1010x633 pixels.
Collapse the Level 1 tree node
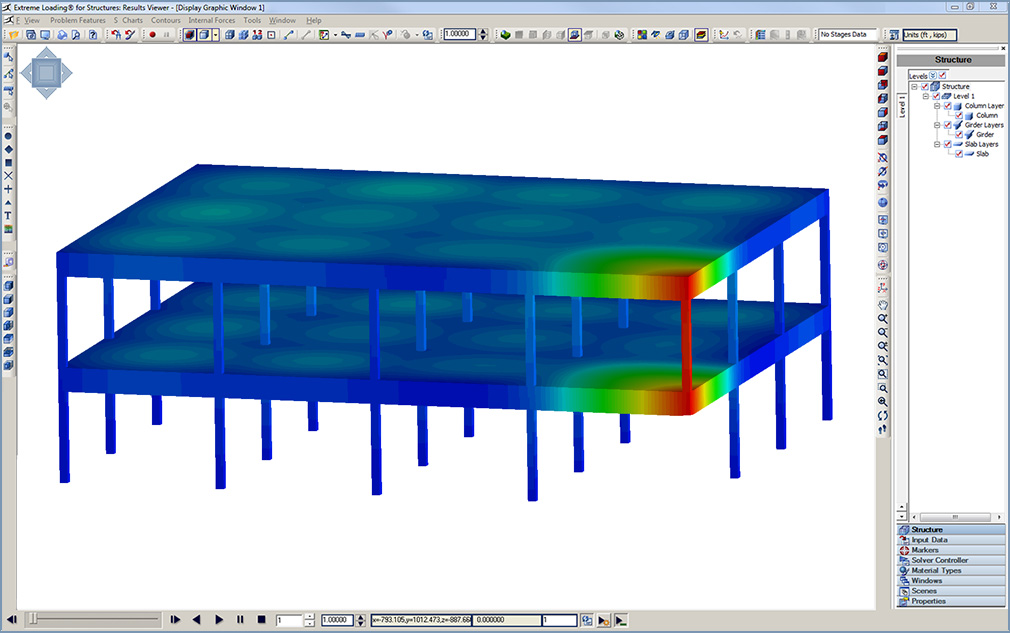pos(925,96)
